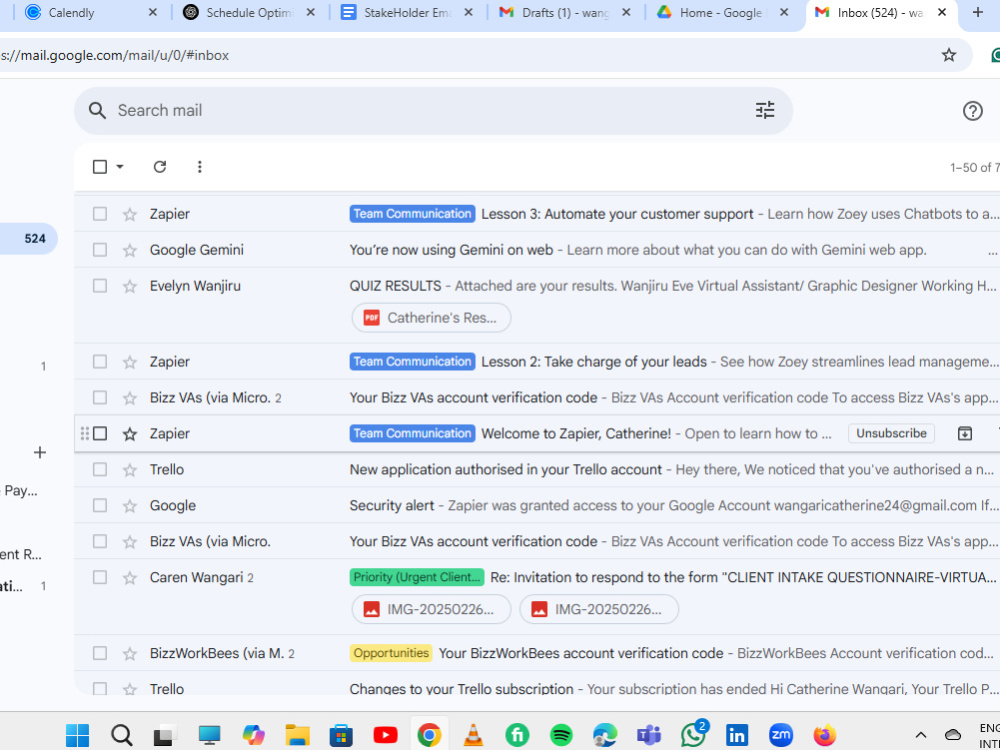Tick checkbox for Caren Wangari email
Screen dimensions: 1000x750
point(99,577)
